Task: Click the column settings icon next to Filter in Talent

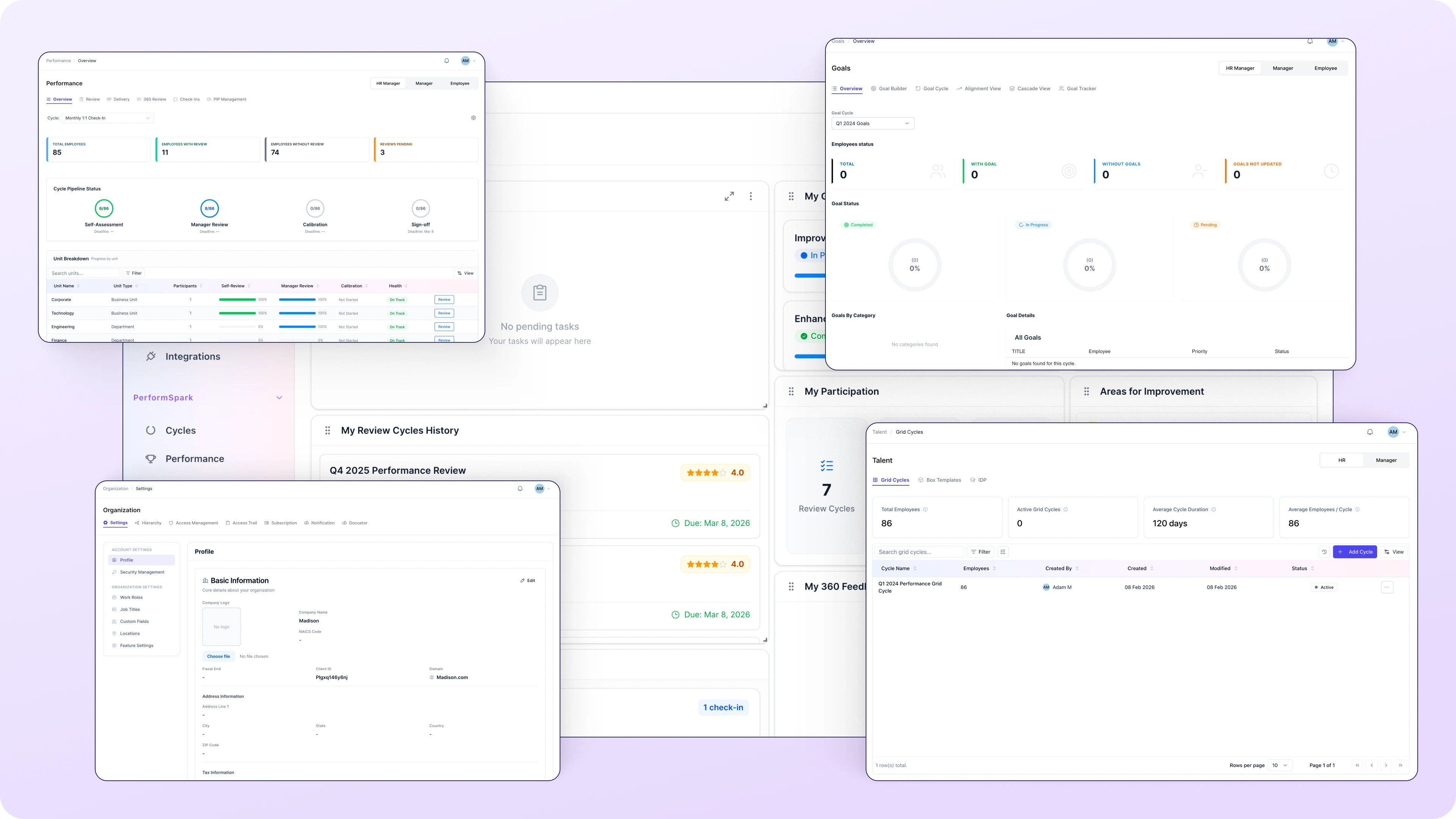Action: pos(1003,552)
